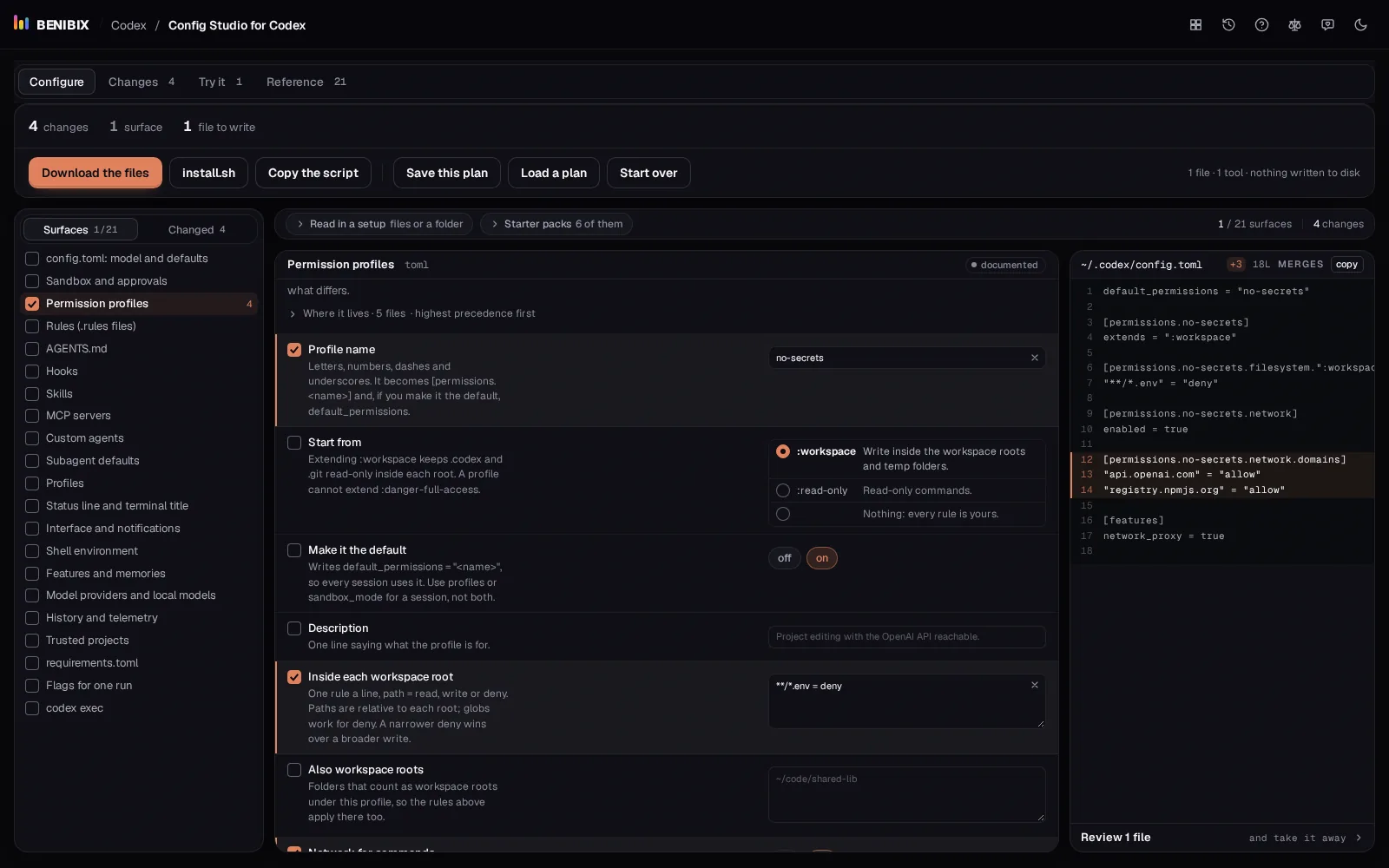The width and height of the screenshot is (1389, 868).
Task: Open the feedback heart chat icon
Action: point(1327,25)
